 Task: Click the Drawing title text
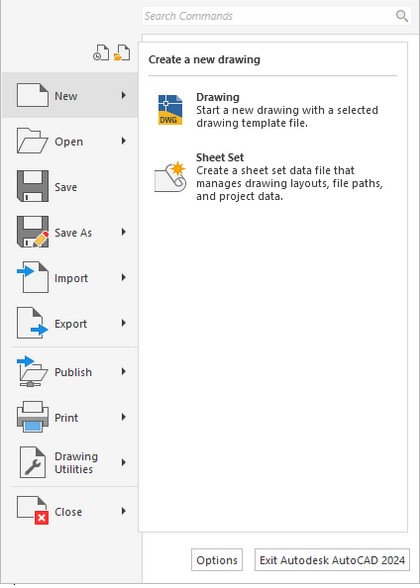click(x=218, y=97)
